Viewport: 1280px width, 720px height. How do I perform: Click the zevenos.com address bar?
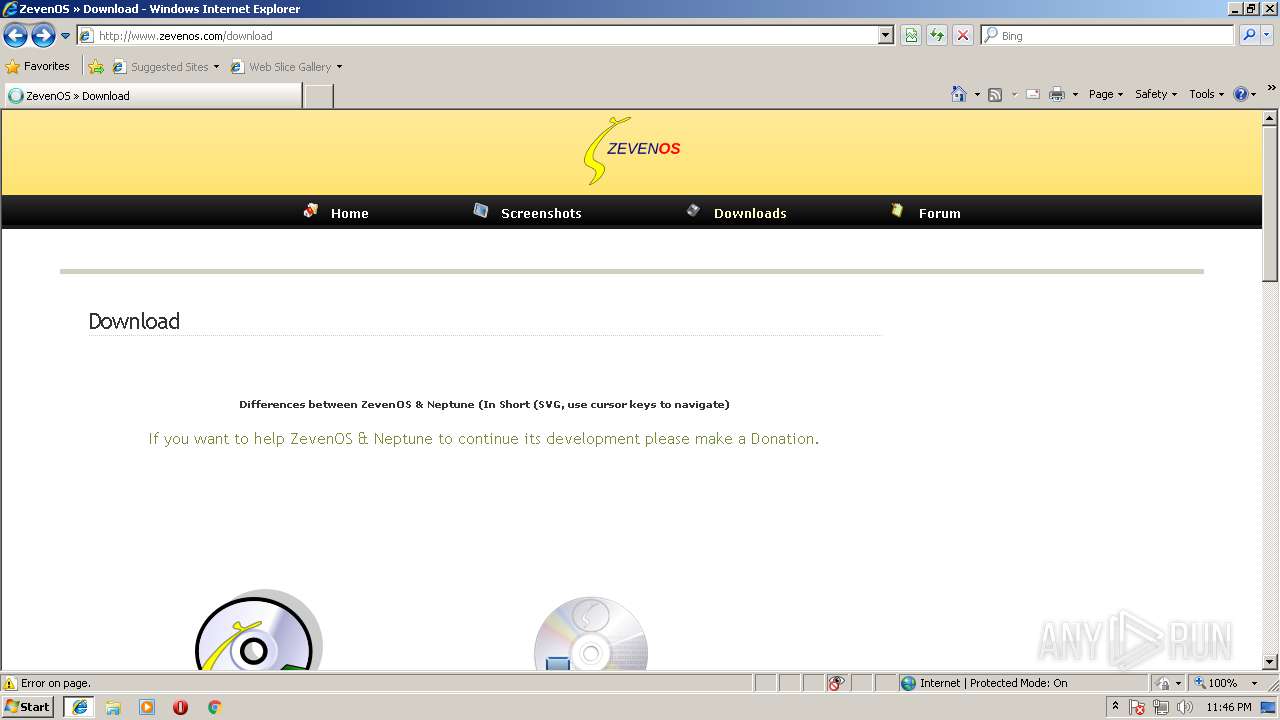pyautogui.click(x=478, y=35)
